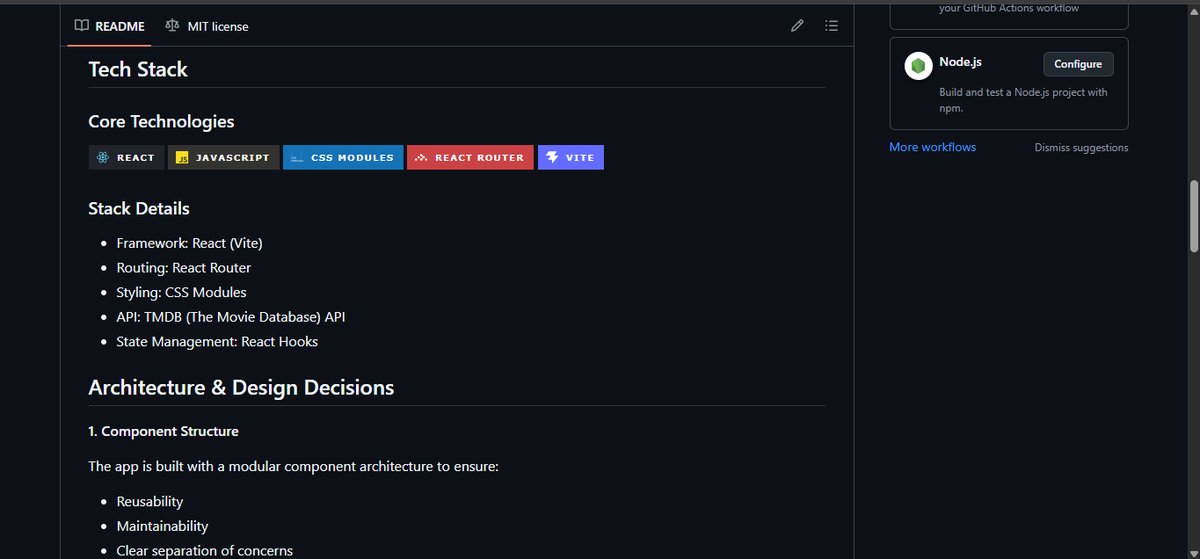Click the scrollbar down arrow

click(1193, 552)
